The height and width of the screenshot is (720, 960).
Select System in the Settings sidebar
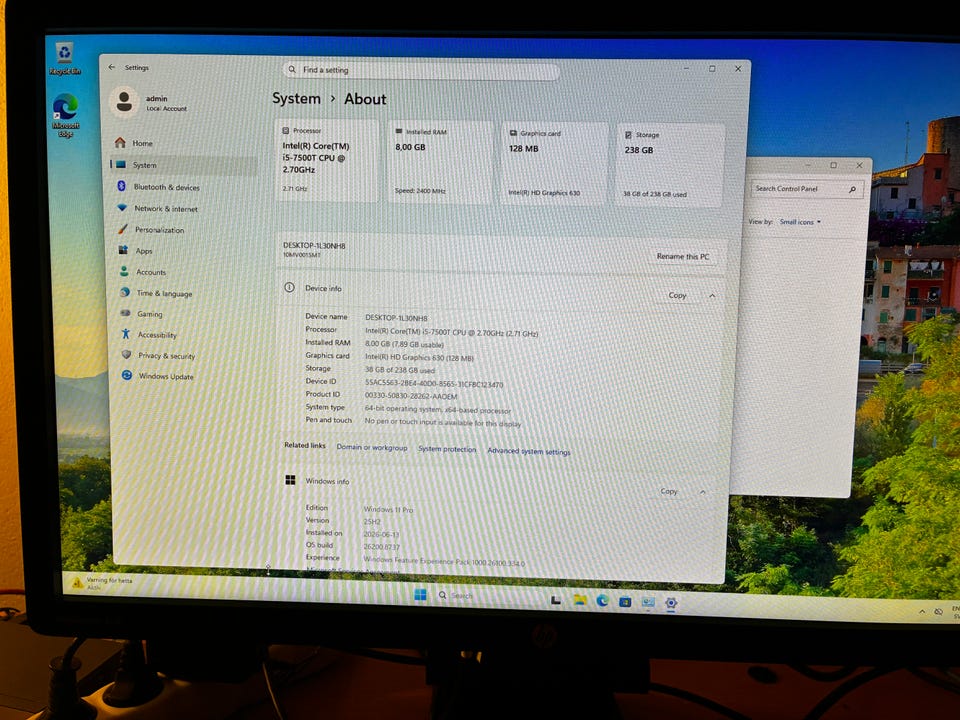182,165
